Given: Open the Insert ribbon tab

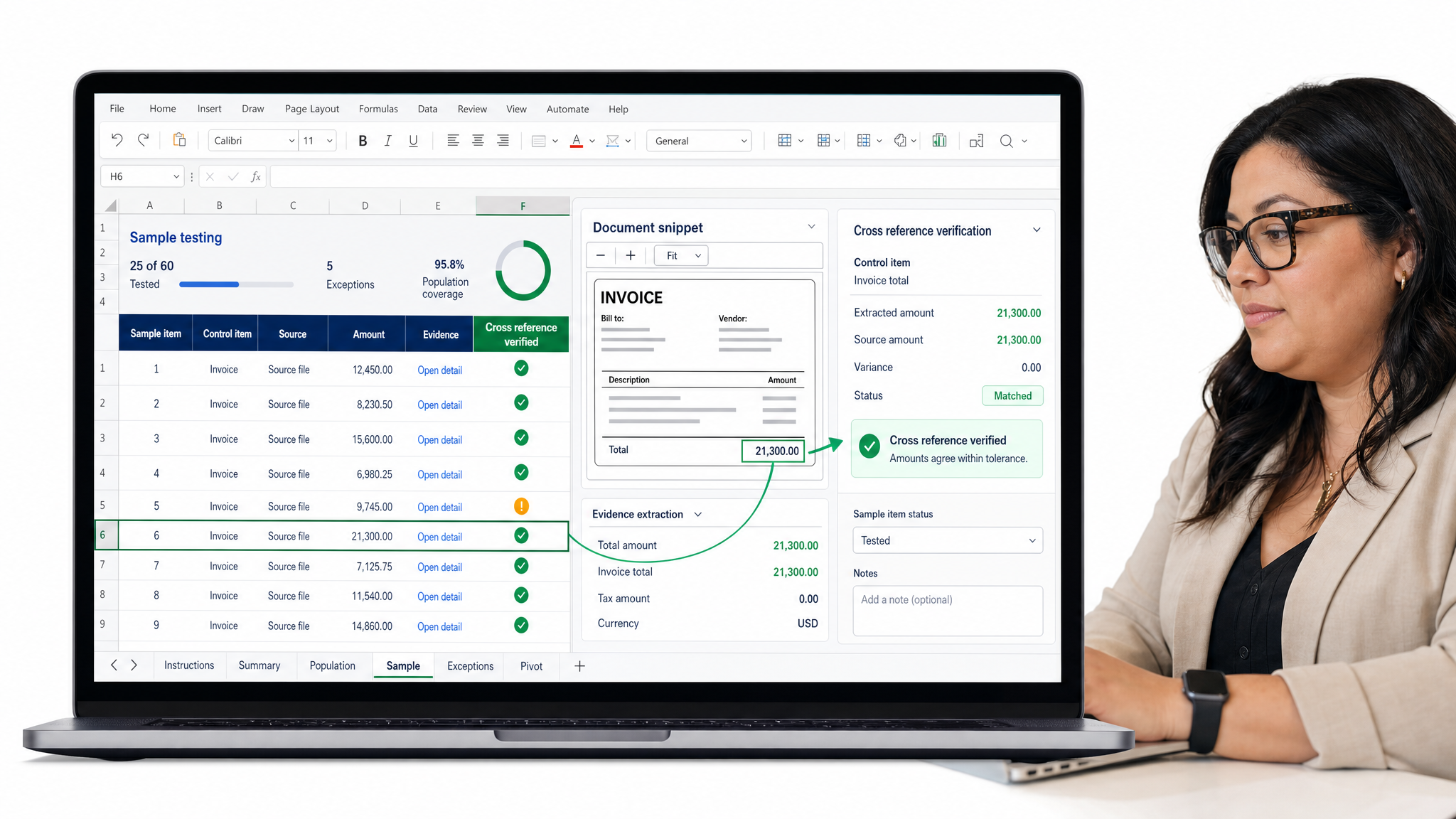Looking at the screenshot, I should [x=209, y=109].
